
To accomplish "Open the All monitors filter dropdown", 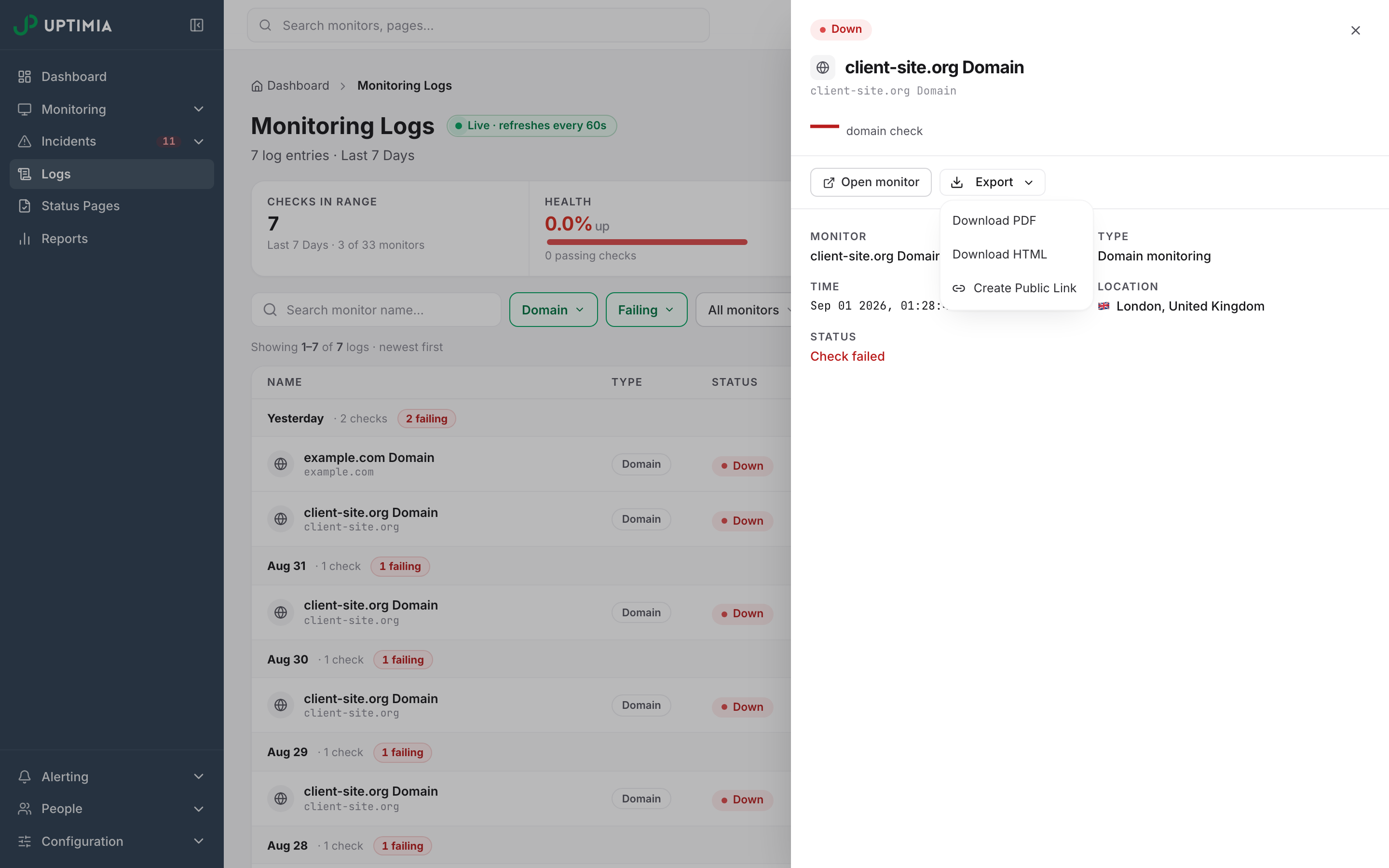I will (744, 310).
